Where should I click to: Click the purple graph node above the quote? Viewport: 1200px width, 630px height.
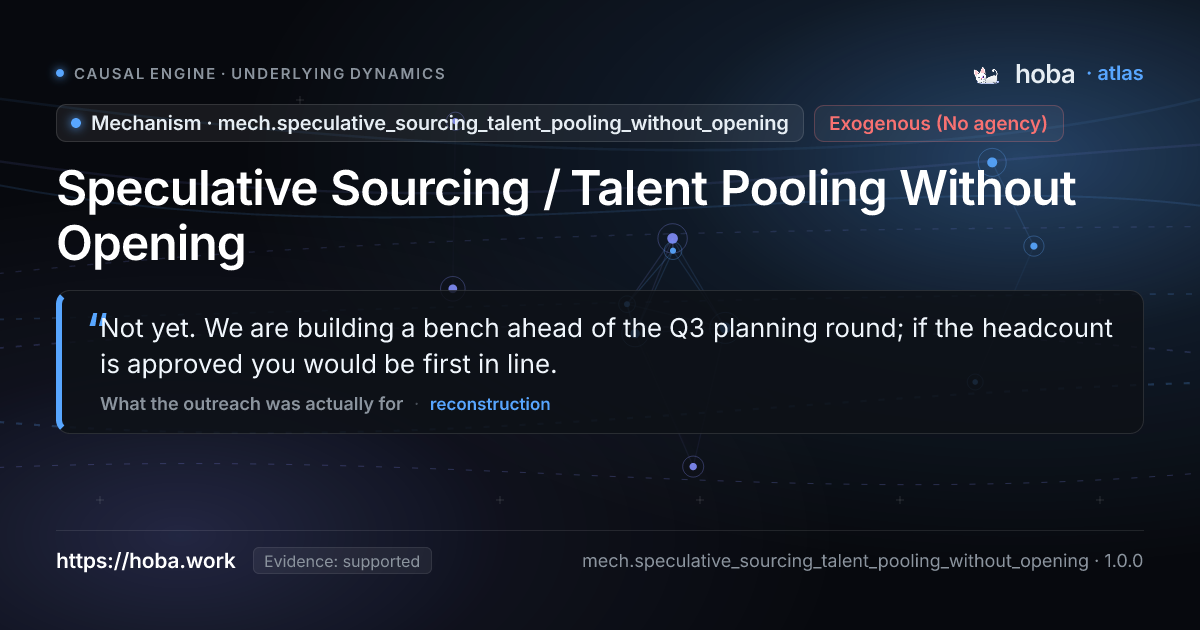(x=672, y=238)
